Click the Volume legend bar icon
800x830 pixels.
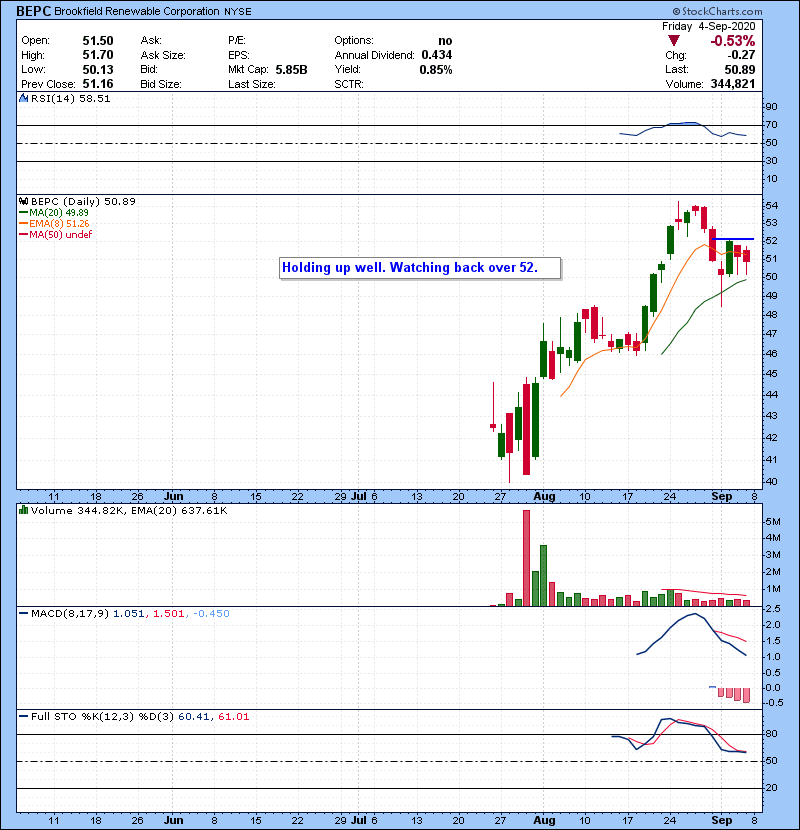(24, 510)
